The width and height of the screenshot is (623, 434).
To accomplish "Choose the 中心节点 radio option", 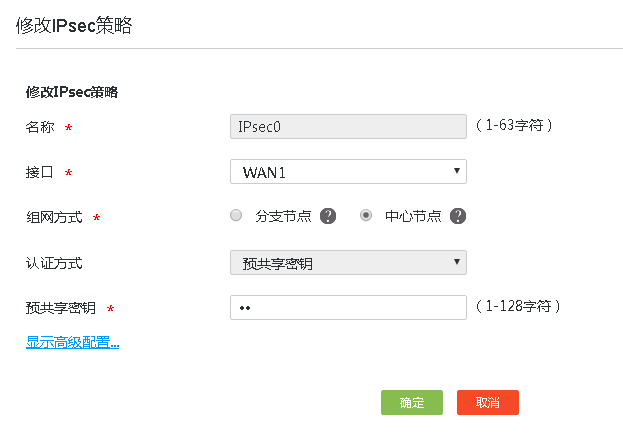I will coord(366,216).
